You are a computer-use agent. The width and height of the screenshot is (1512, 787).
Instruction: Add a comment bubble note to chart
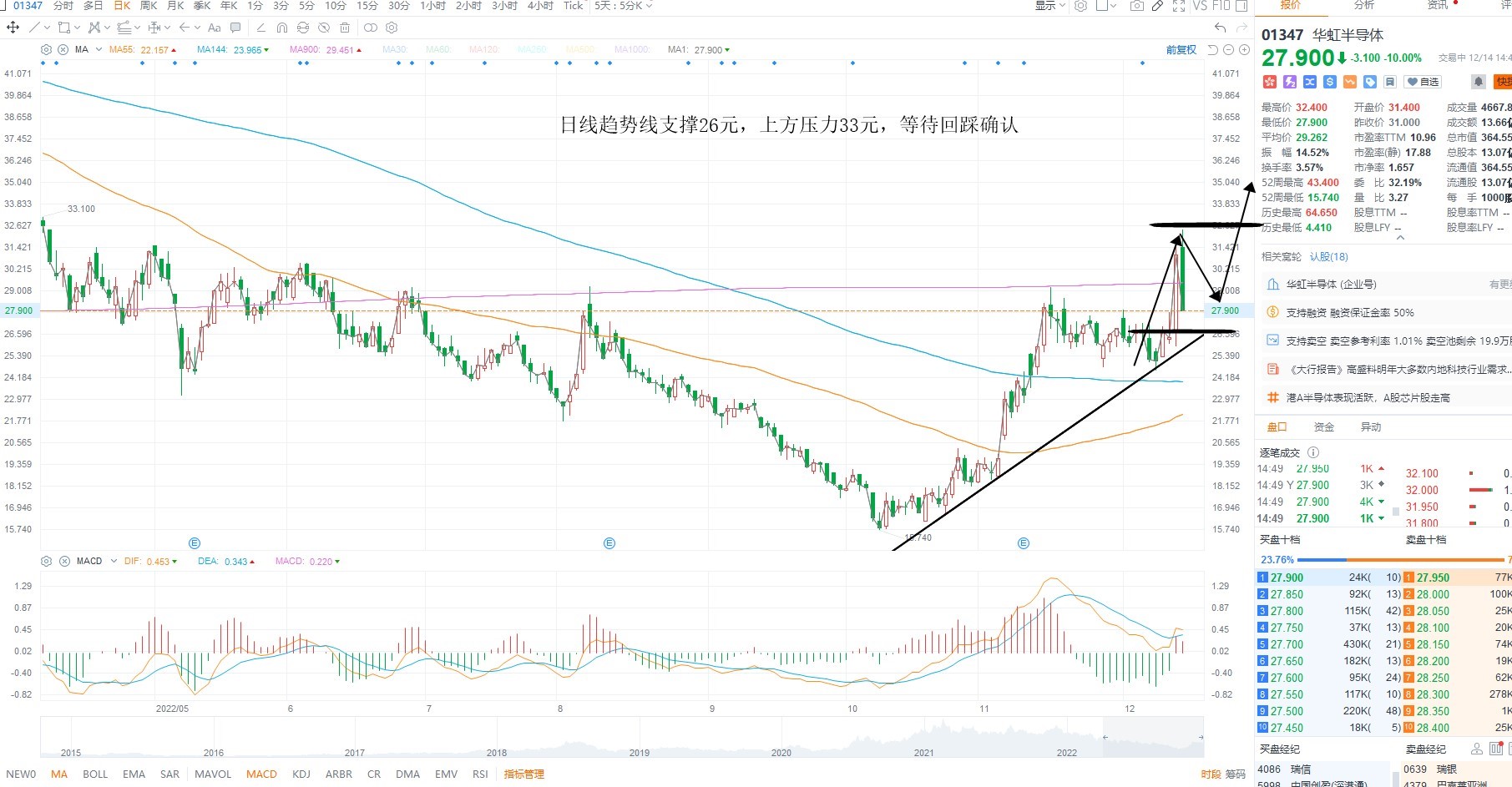pyautogui.click(x=235, y=28)
